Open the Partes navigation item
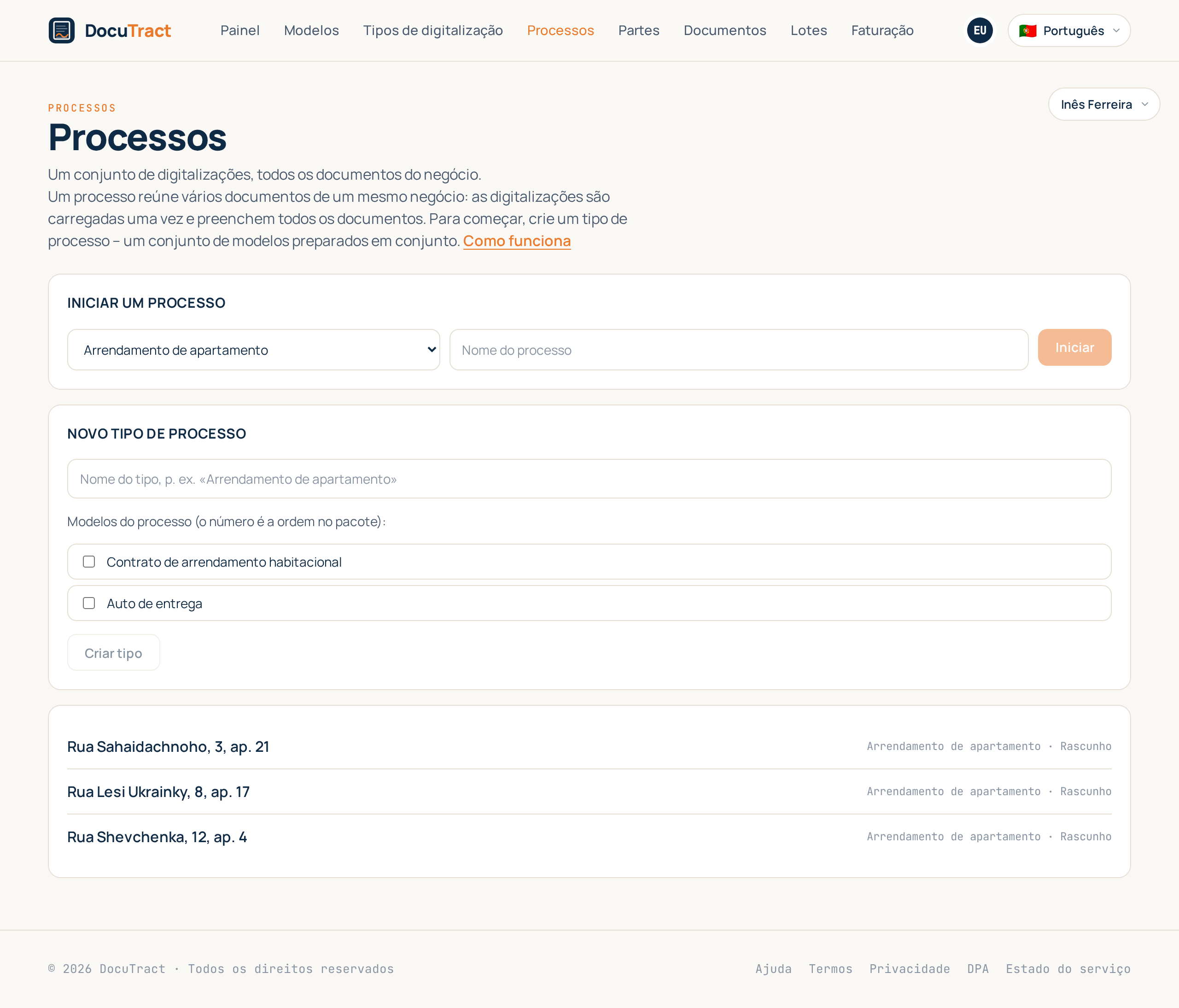Image resolution: width=1179 pixels, height=1008 pixels. pos(639,30)
